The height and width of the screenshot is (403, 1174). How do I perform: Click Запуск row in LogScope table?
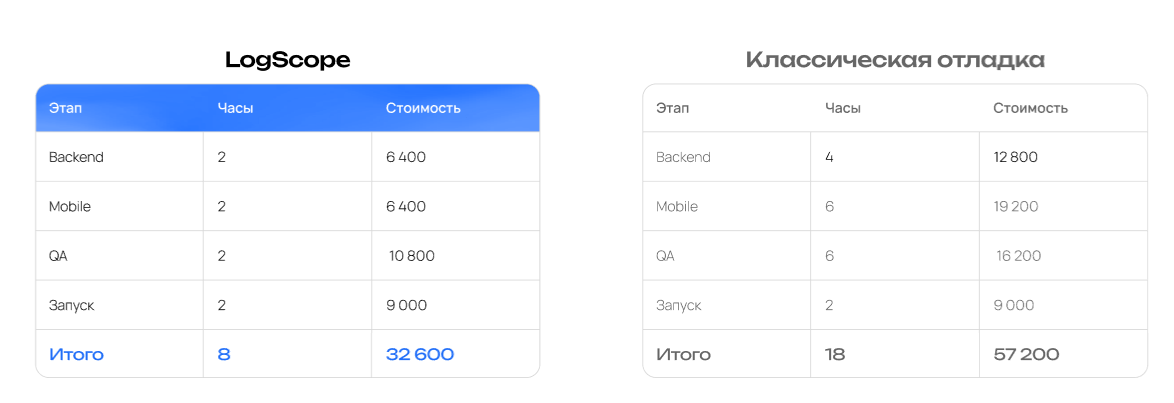(72, 305)
